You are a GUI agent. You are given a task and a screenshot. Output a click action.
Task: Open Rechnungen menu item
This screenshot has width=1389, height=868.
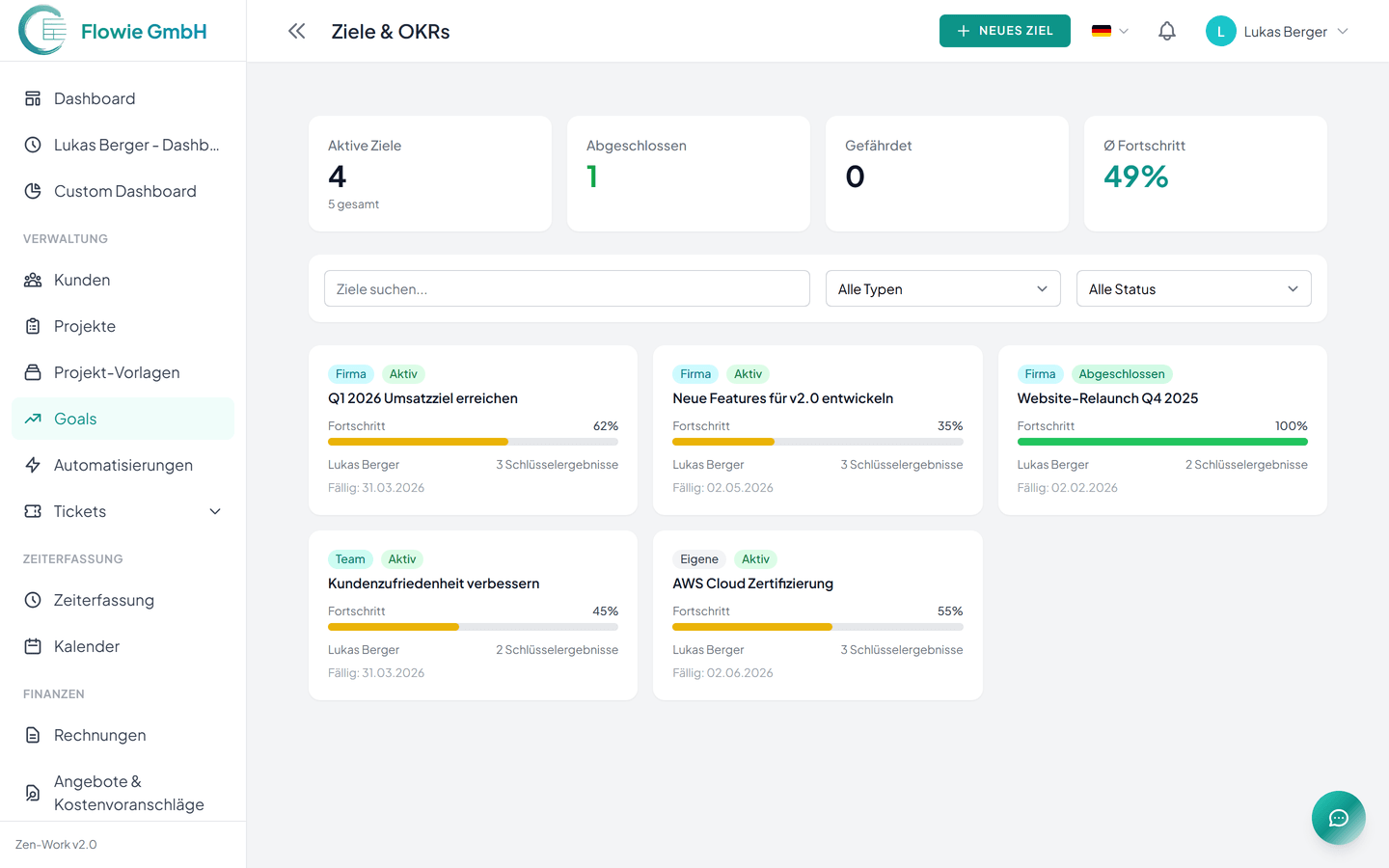click(100, 735)
